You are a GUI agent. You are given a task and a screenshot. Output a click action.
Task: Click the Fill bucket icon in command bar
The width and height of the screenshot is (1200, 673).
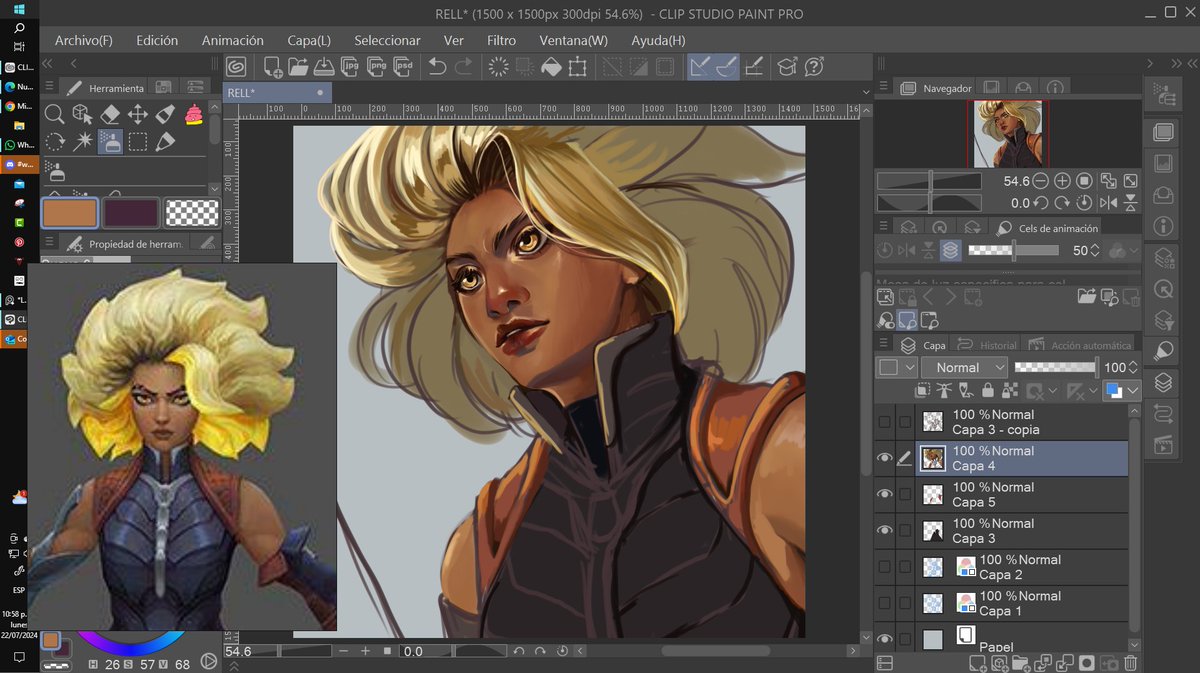(x=550, y=67)
